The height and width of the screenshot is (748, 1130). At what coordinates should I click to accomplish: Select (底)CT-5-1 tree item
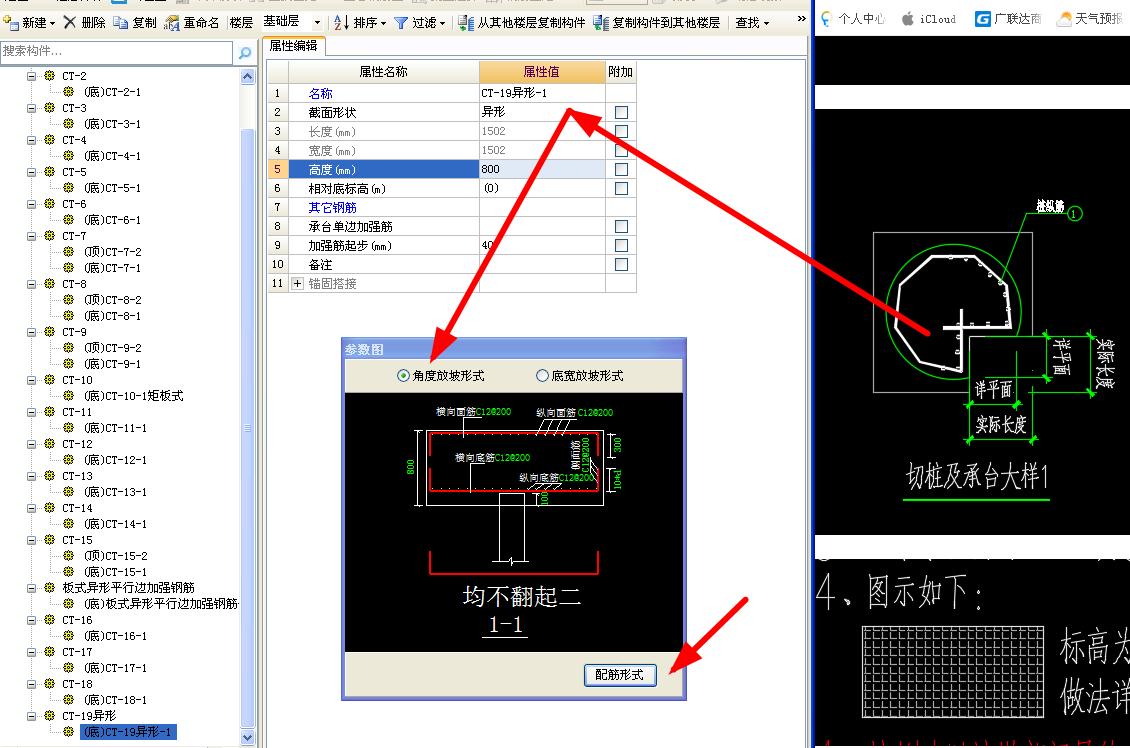click(x=112, y=187)
